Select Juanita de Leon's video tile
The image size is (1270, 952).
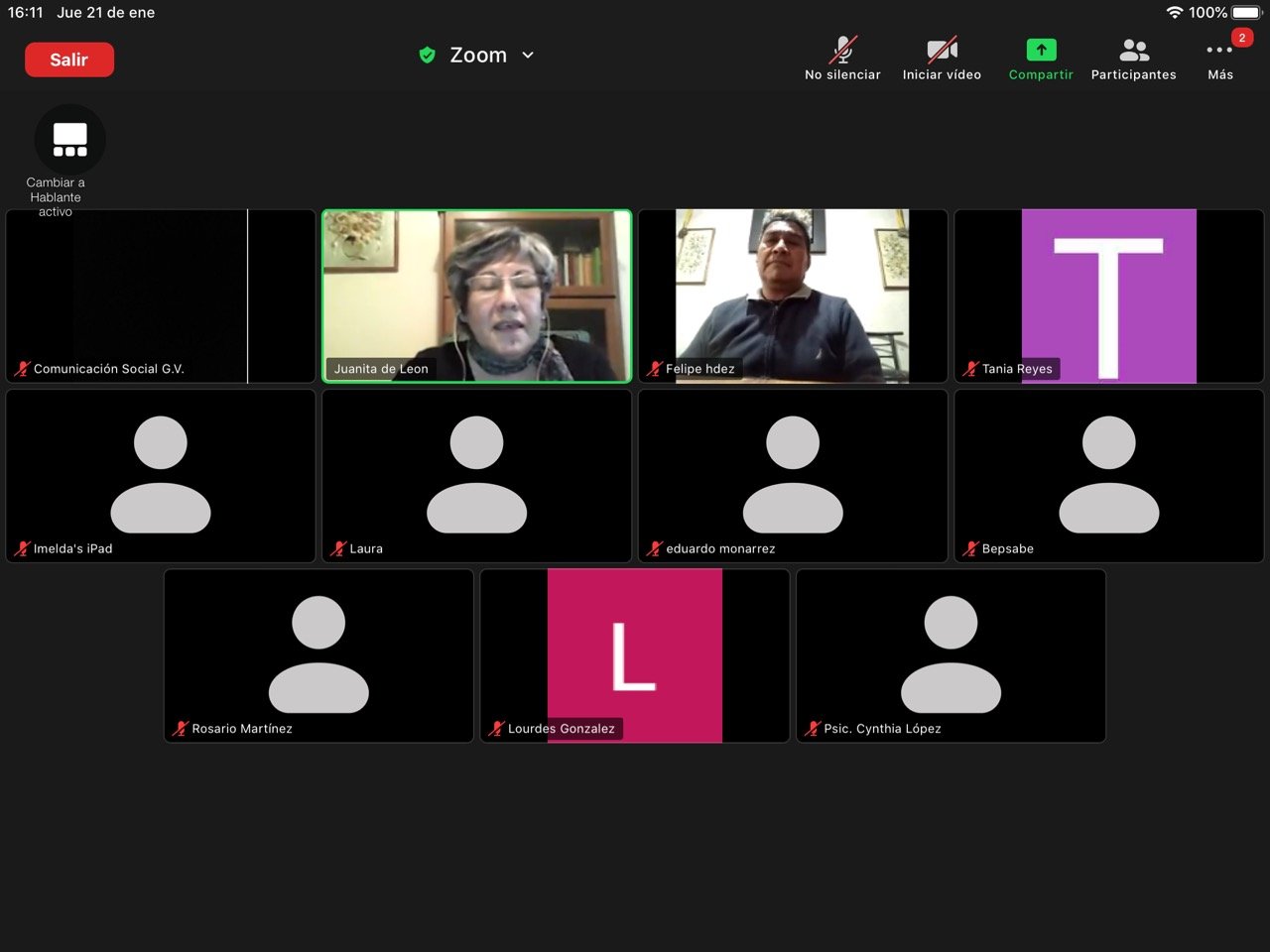click(x=477, y=296)
